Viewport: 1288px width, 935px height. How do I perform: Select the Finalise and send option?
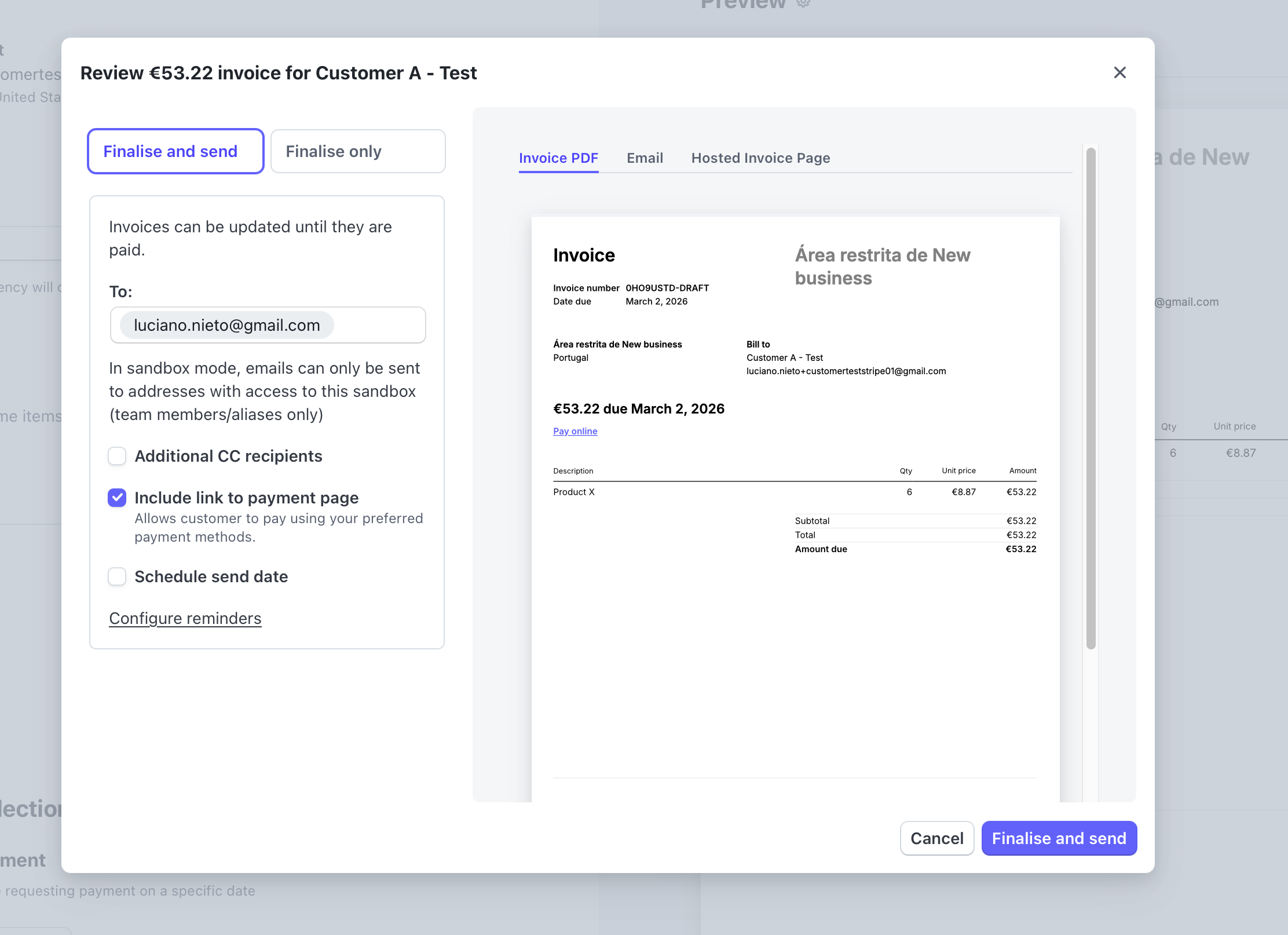point(175,151)
